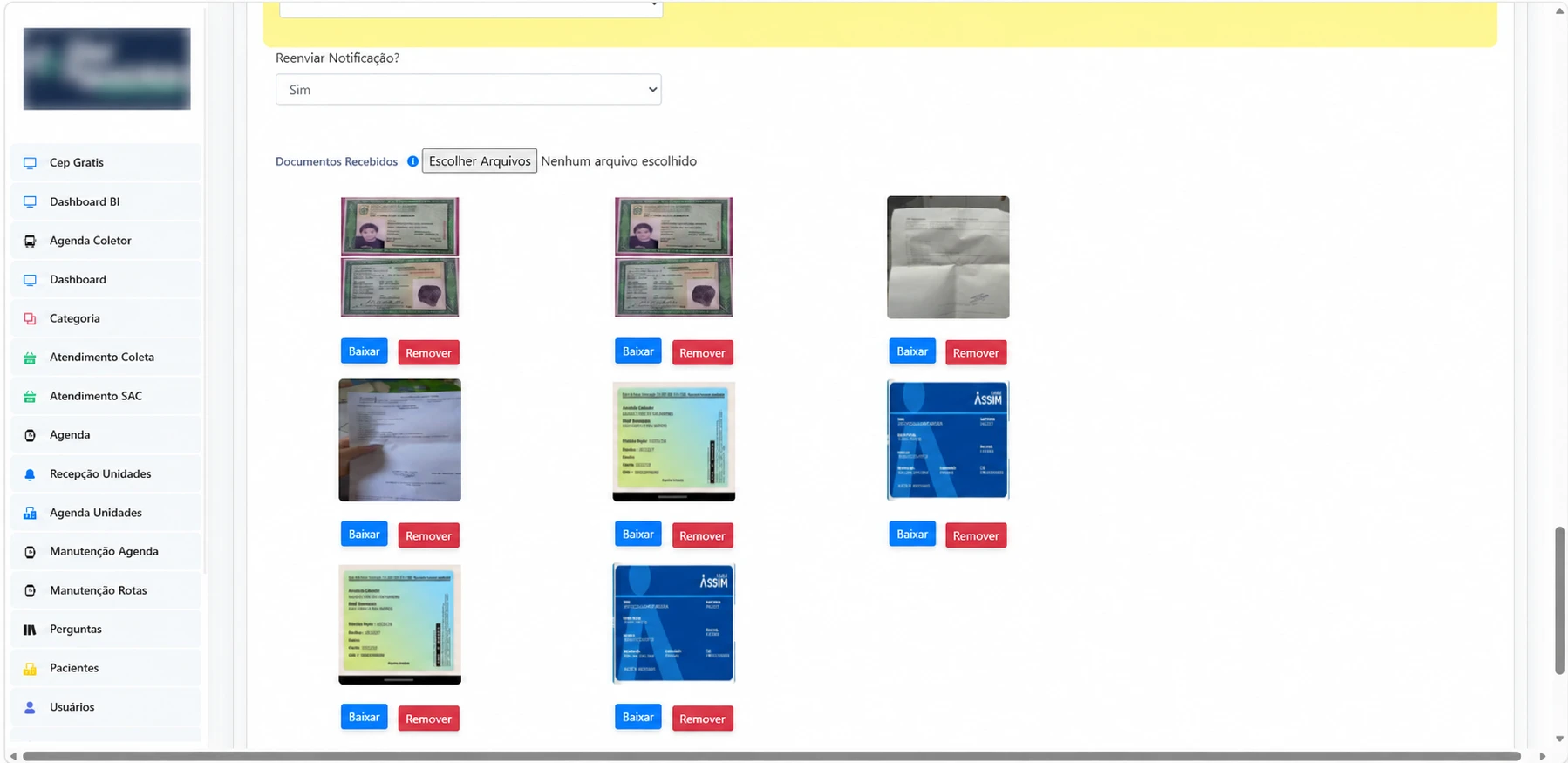Click the clock icon beside Agenda
The image size is (1568, 763).
(30, 435)
